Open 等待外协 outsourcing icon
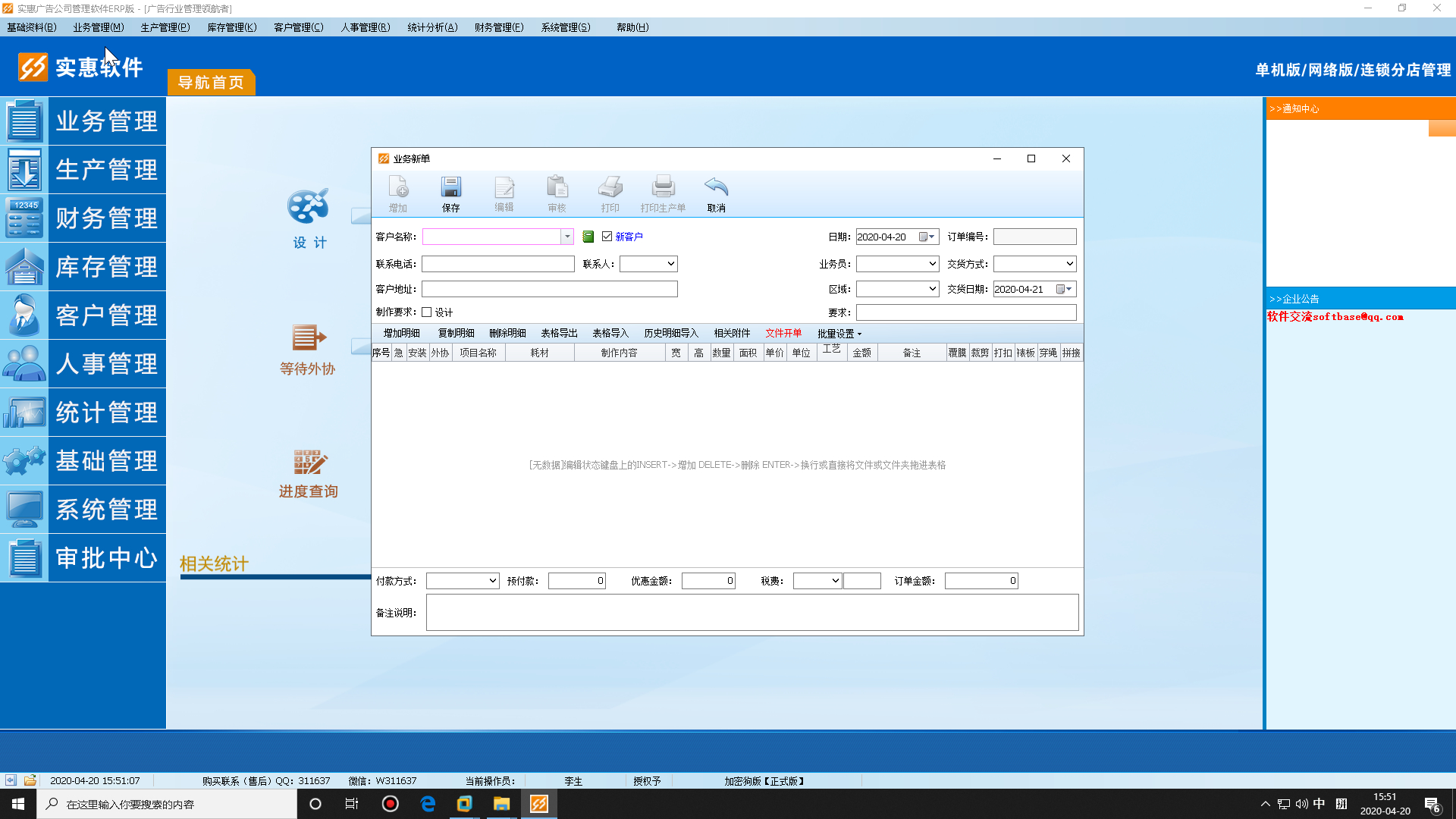 (x=309, y=338)
